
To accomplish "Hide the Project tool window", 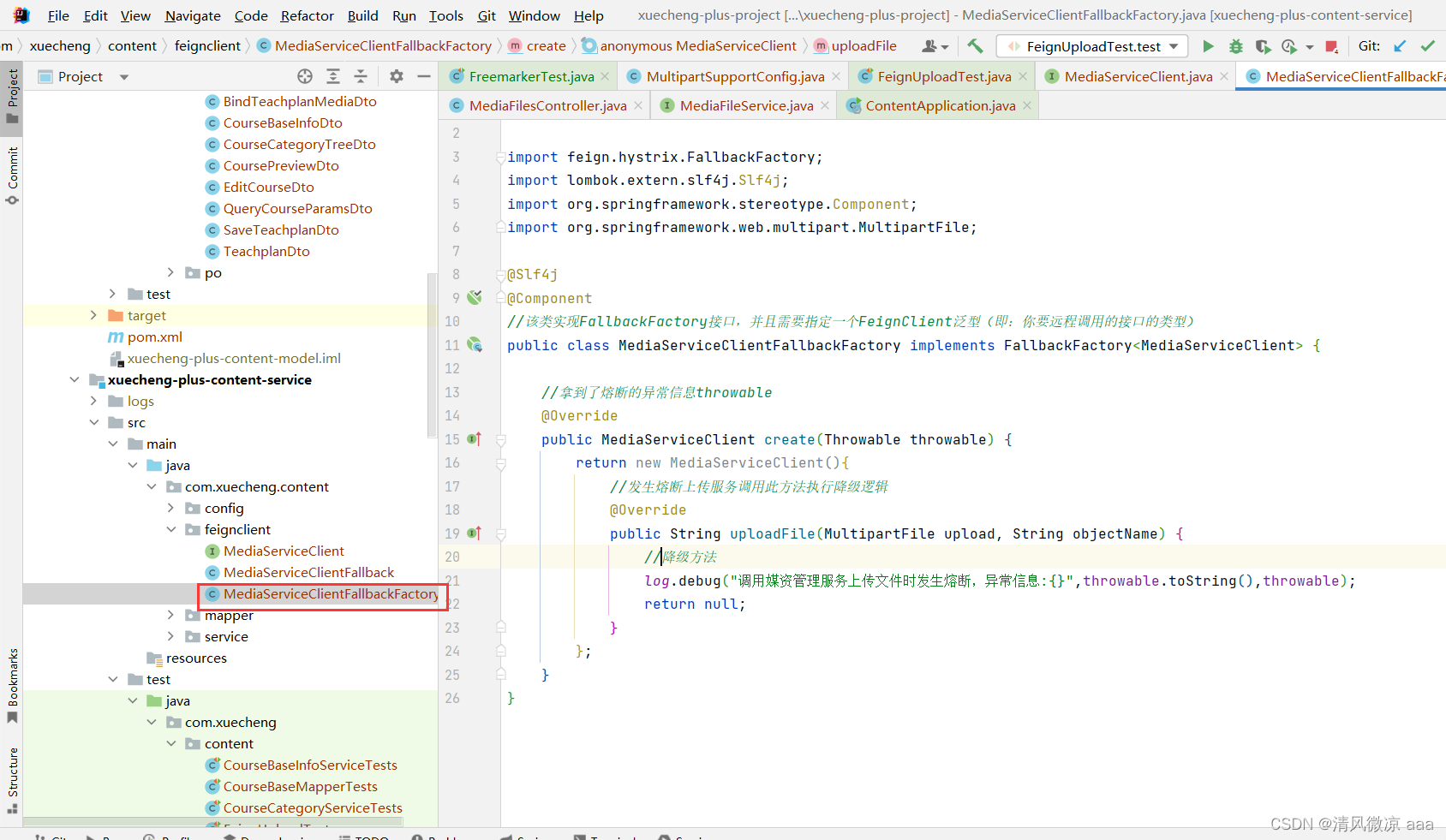I will coord(423,76).
